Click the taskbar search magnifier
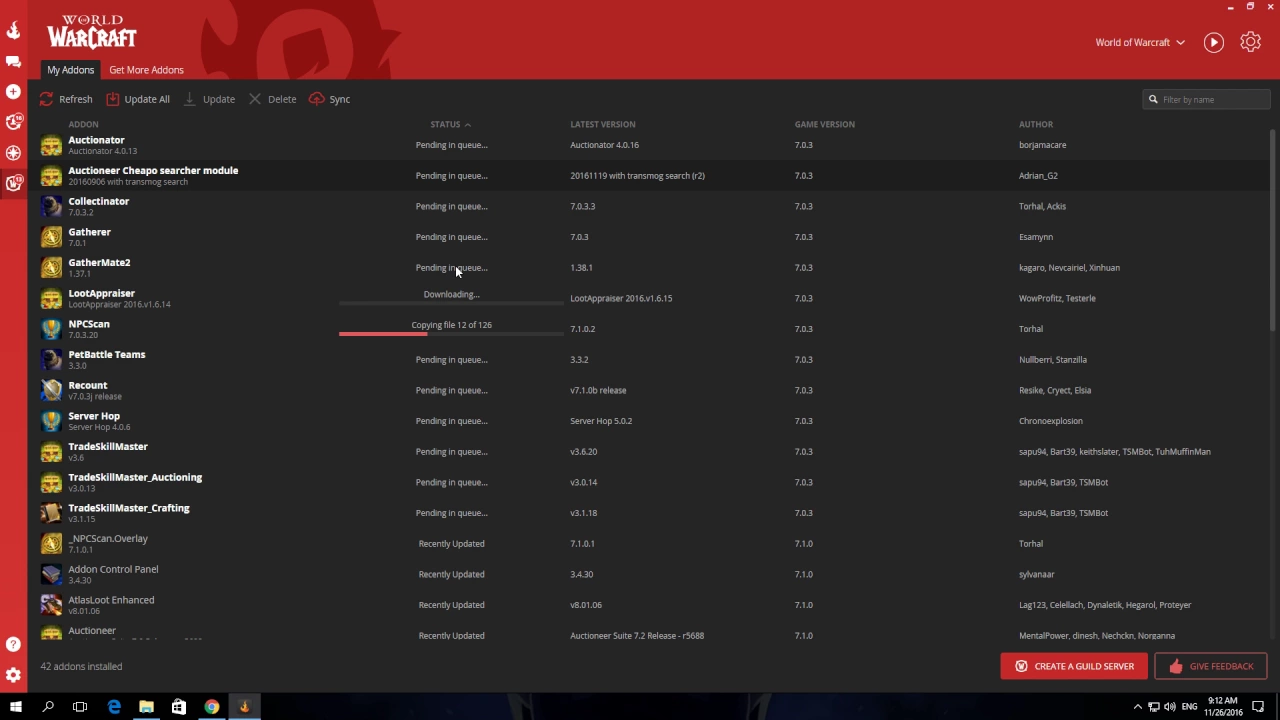This screenshot has width=1280, height=720. click(47, 707)
